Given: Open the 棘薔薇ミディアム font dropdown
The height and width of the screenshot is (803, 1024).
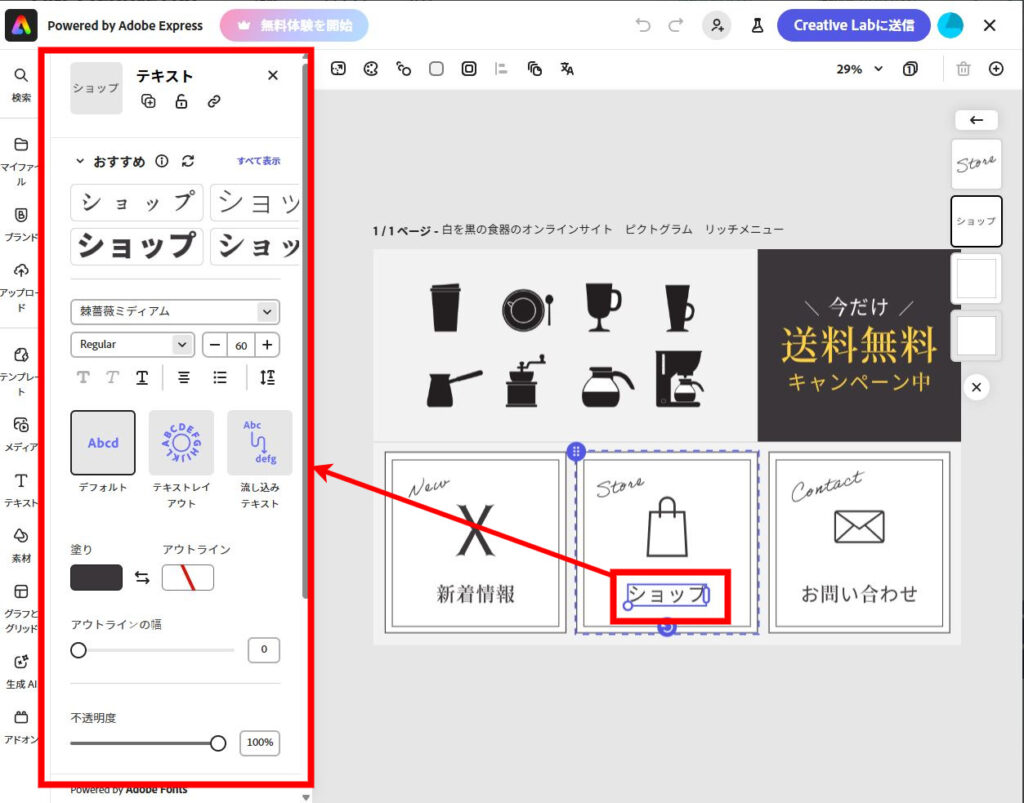Looking at the screenshot, I should (175, 311).
